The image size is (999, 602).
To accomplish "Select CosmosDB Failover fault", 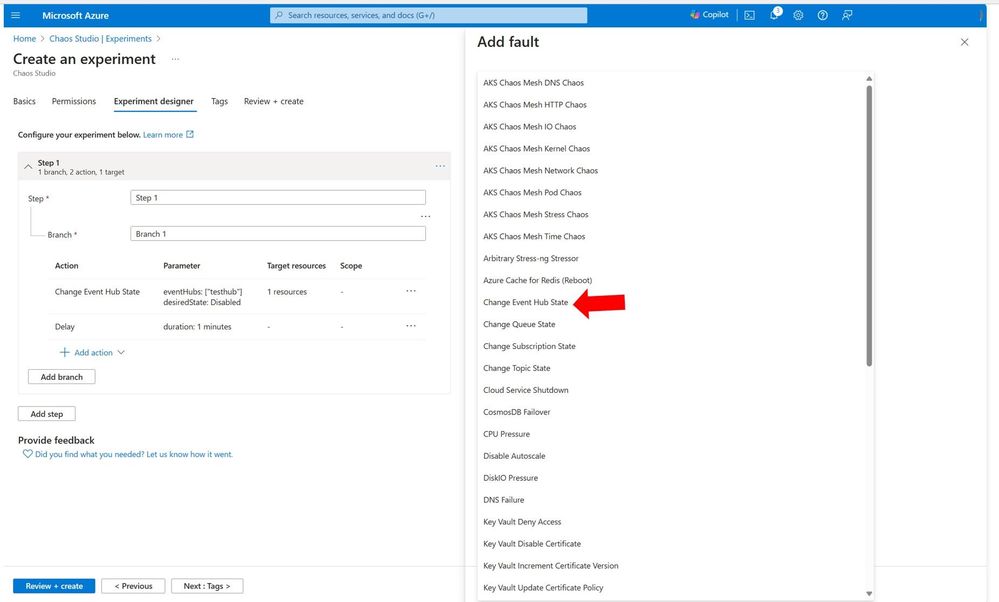I will point(517,412).
